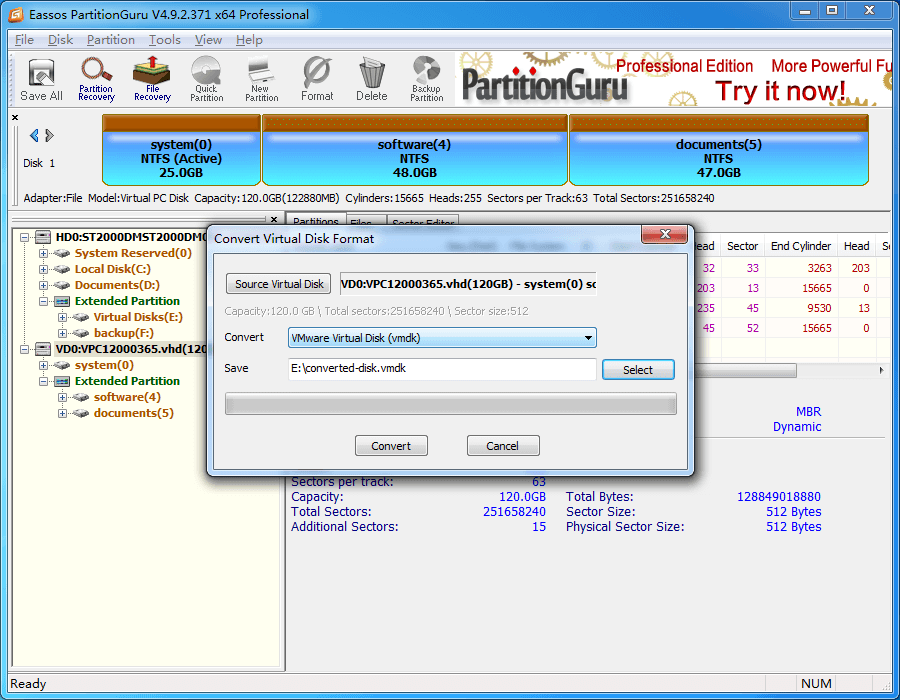Click the source virtual disk name field
The image size is (900, 700).
pos(468,284)
